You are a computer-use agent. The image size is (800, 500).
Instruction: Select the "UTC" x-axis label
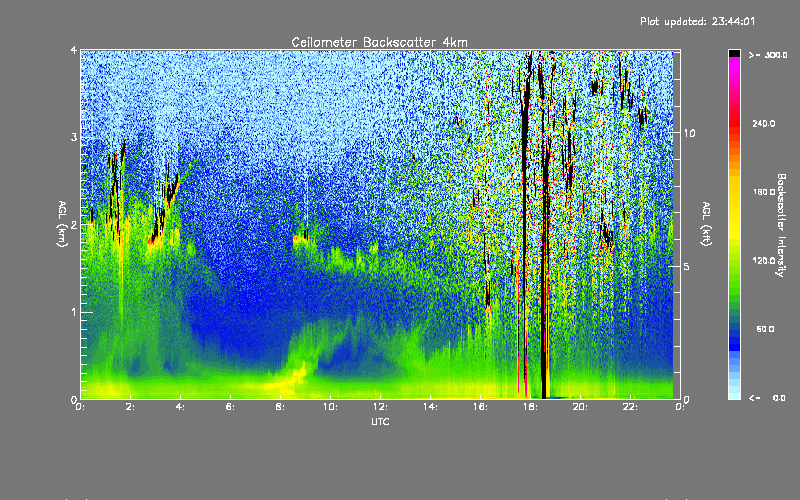click(380, 421)
